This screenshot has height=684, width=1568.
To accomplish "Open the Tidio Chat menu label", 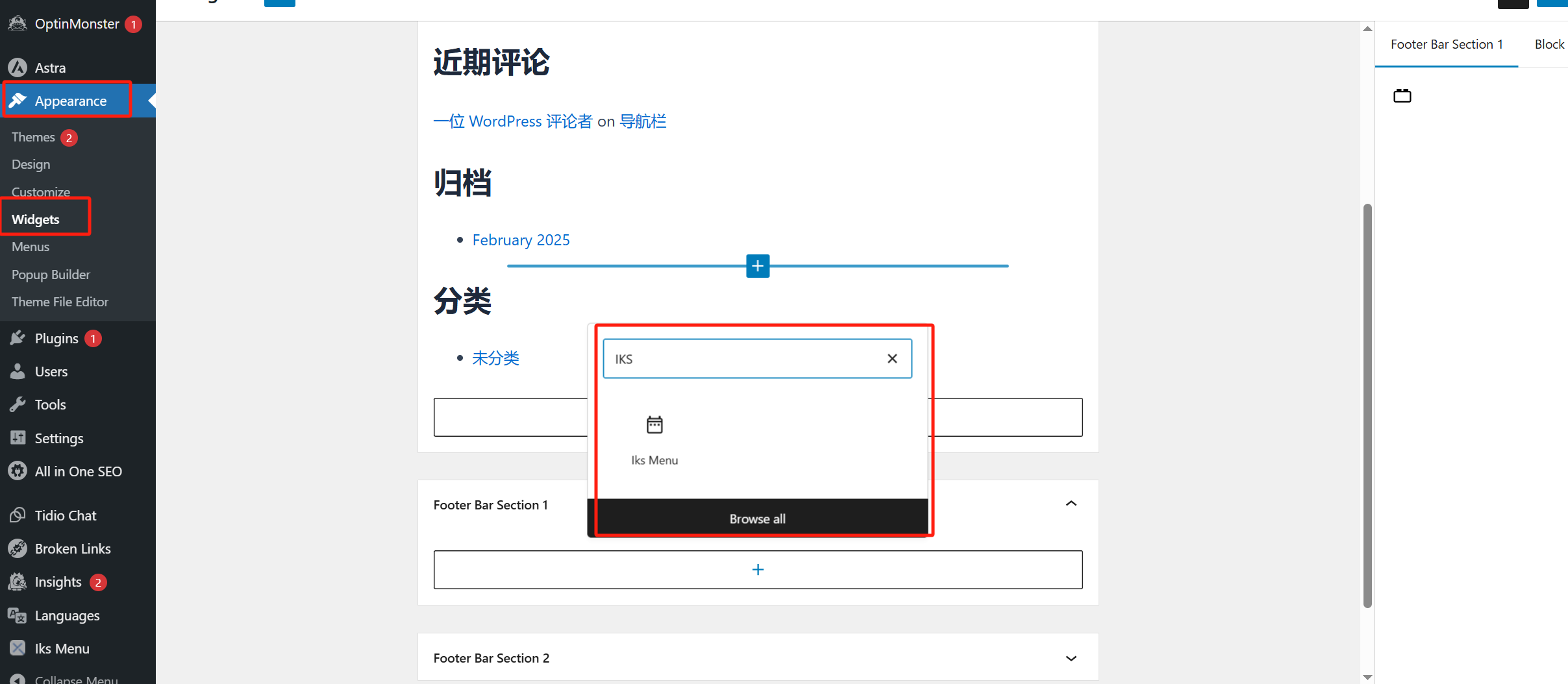I will pos(66,515).
